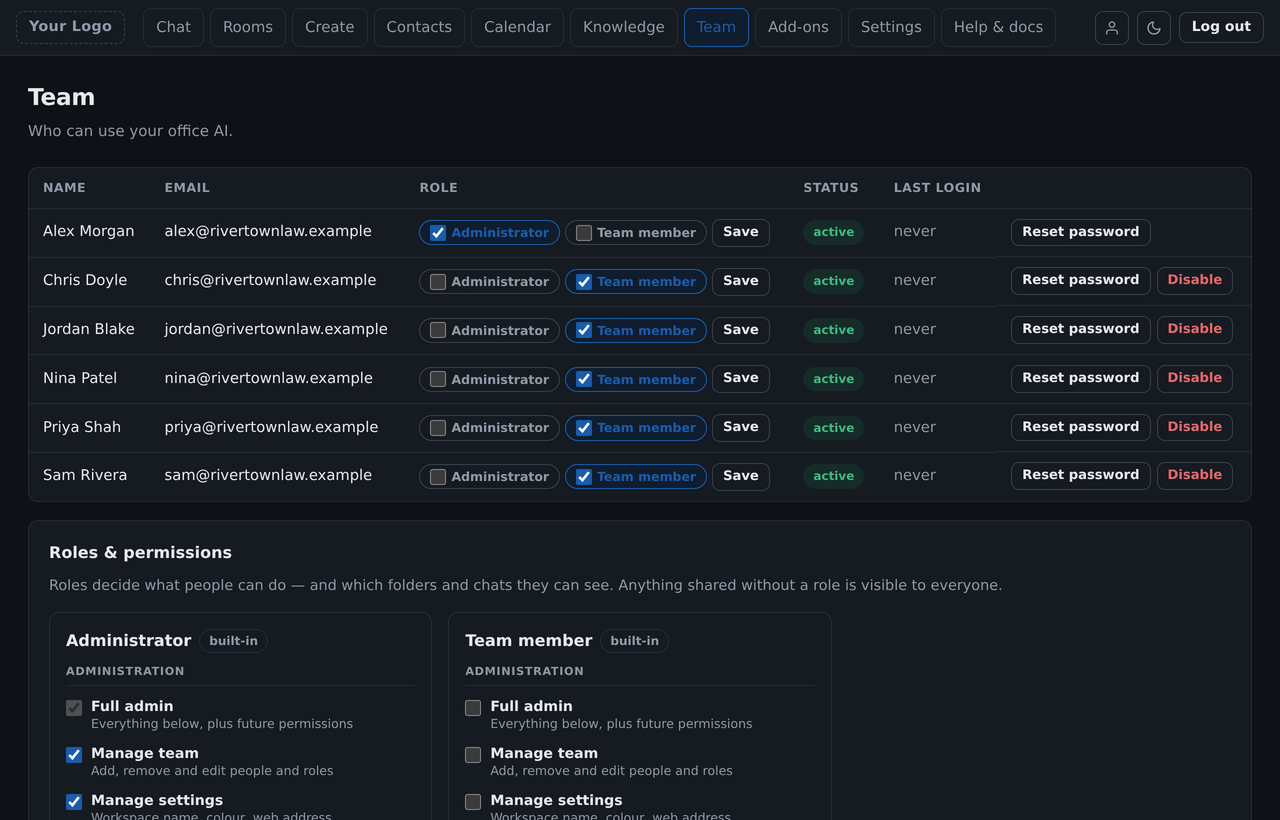Open the Calendar tab
Viewport: 1280px width, 820px height.
coord(517,27)
